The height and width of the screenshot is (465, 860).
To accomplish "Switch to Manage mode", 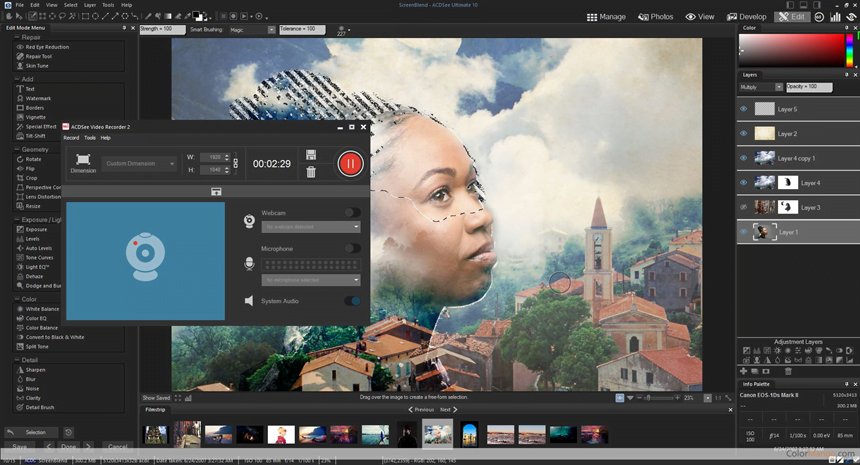I will click(606, 17).
